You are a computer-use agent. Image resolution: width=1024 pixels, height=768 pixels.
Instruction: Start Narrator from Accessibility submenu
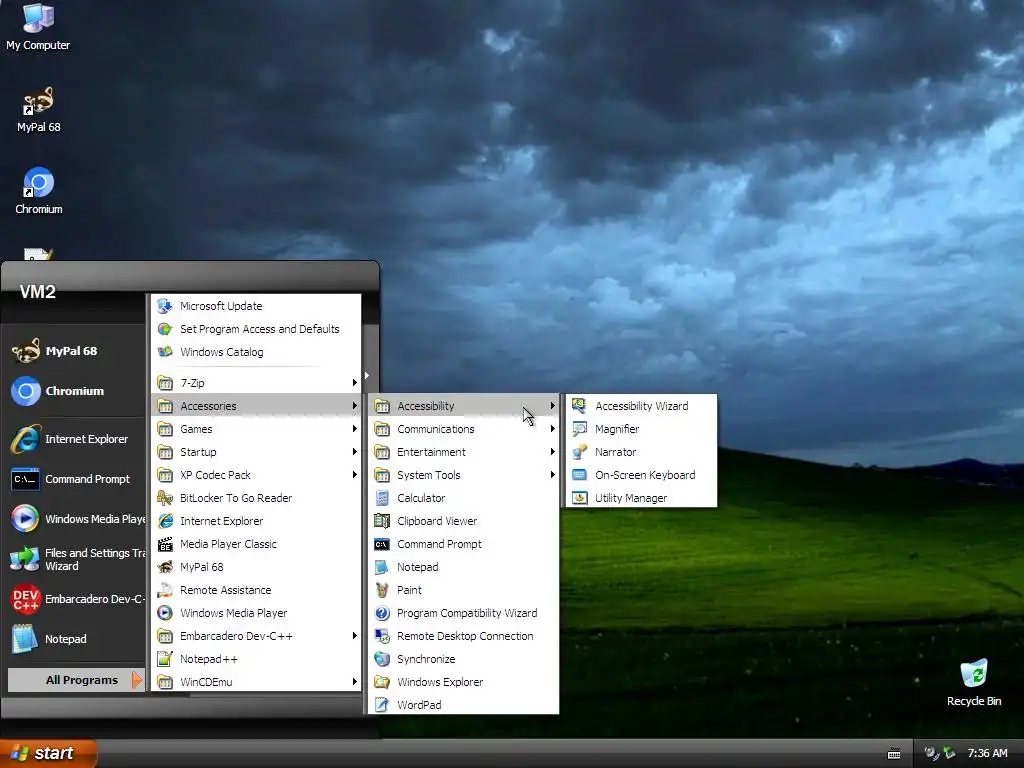point(641,451)
